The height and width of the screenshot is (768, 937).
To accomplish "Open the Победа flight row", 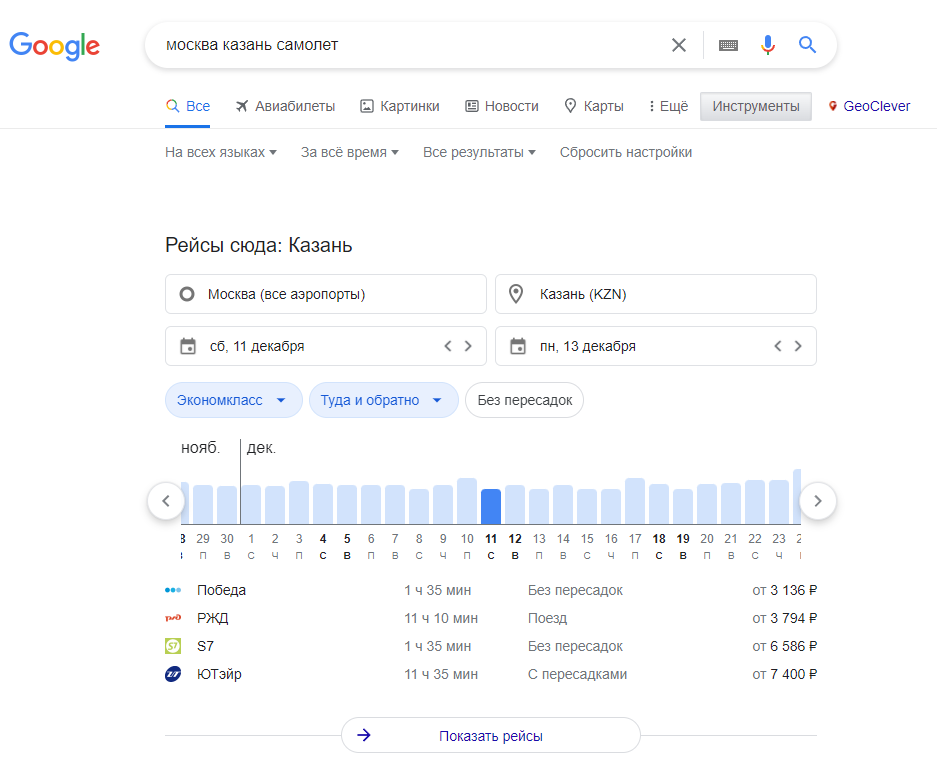I will 491,590.
